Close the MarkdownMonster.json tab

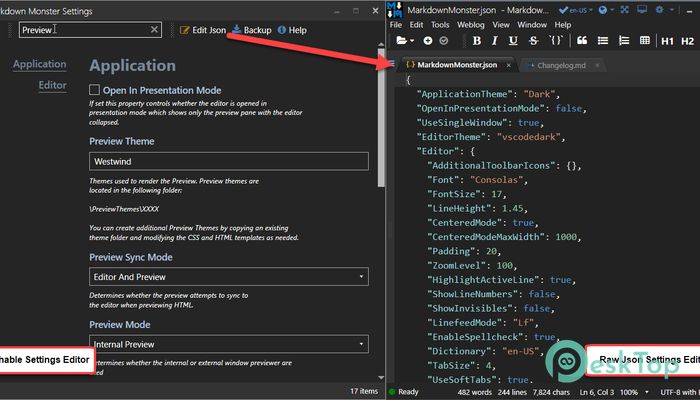[508, 65]
